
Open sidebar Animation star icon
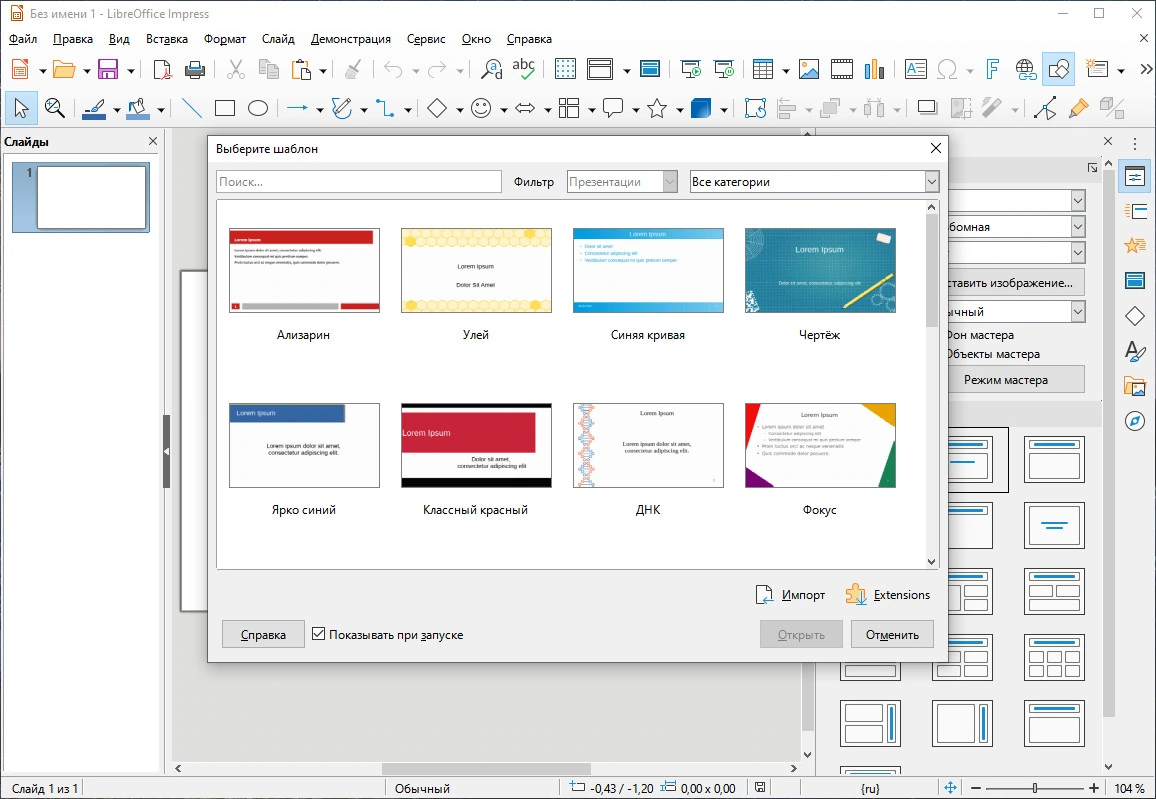[1135, 245]
